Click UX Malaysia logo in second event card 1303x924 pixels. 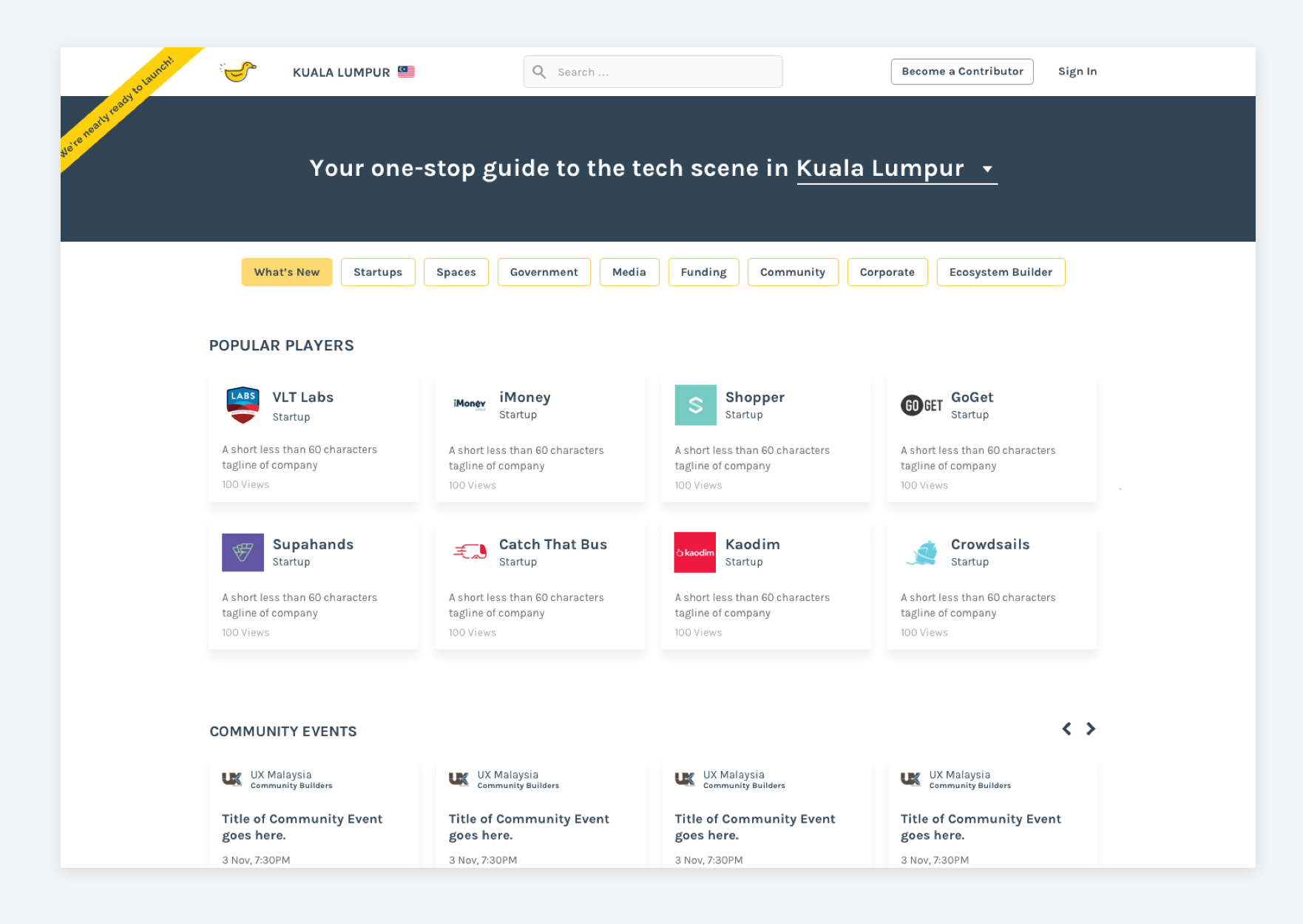click(x=458, y=779)
